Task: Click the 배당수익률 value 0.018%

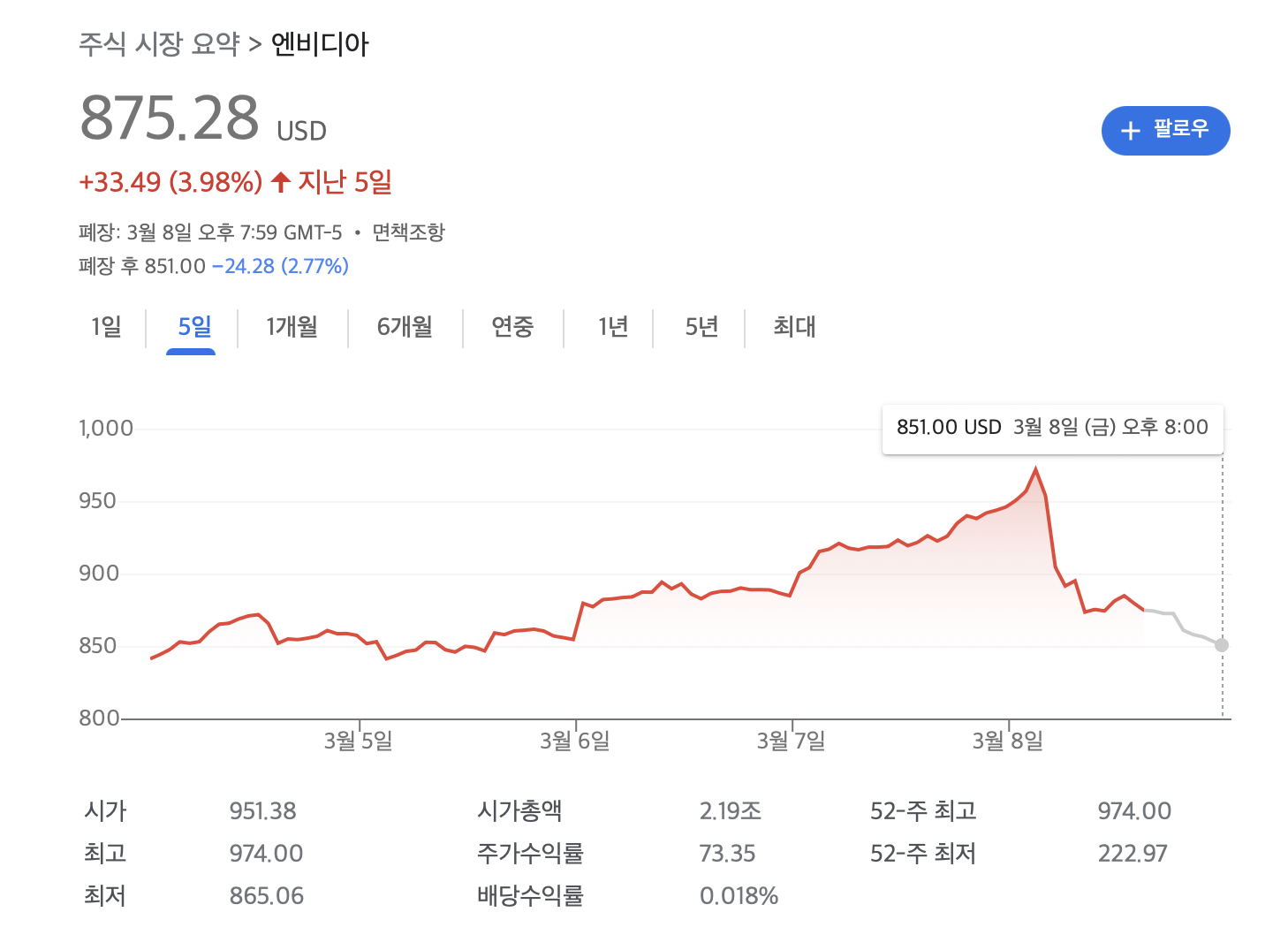Action: coord(739,896)
